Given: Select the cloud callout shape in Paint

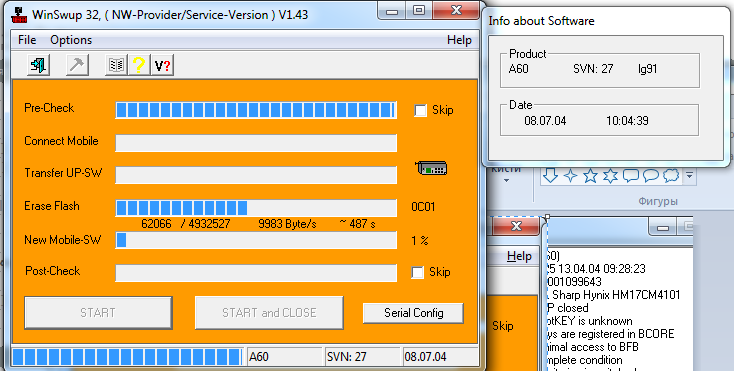Looking at the screenshot, I should pyautogui.click(x=671, y=175).
